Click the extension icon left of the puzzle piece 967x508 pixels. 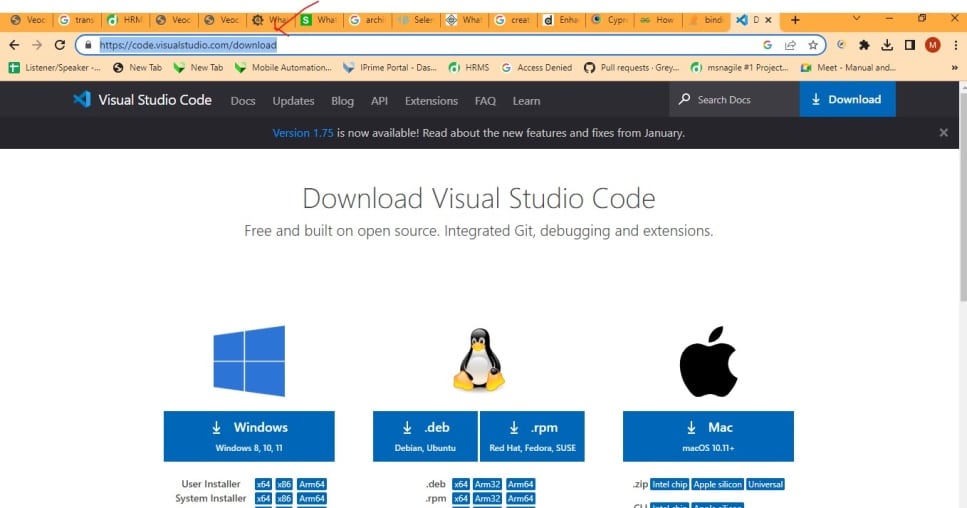point(841,45)
